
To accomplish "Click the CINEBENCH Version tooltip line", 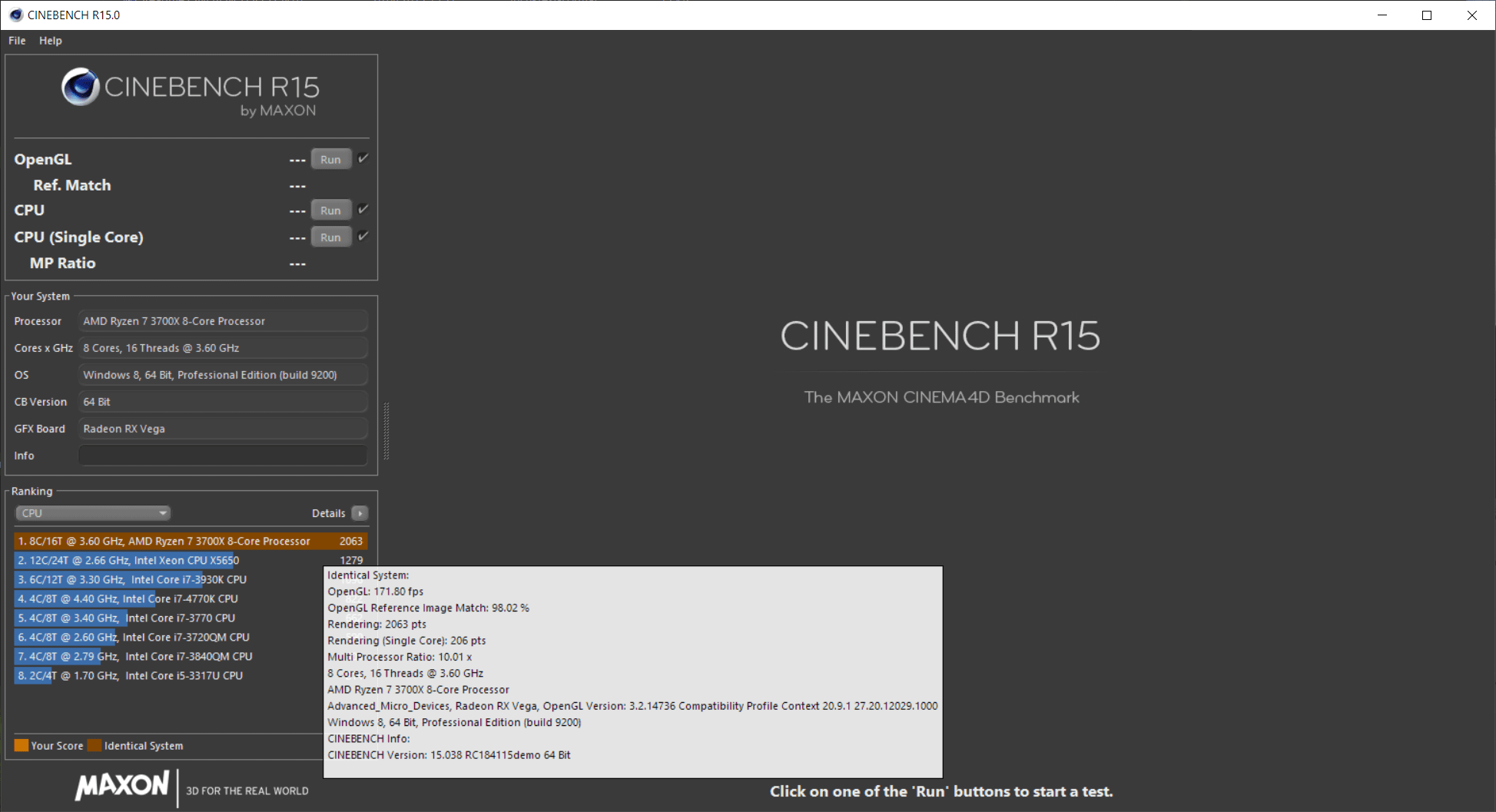I will pyautogui.click(x=449, y=755).
